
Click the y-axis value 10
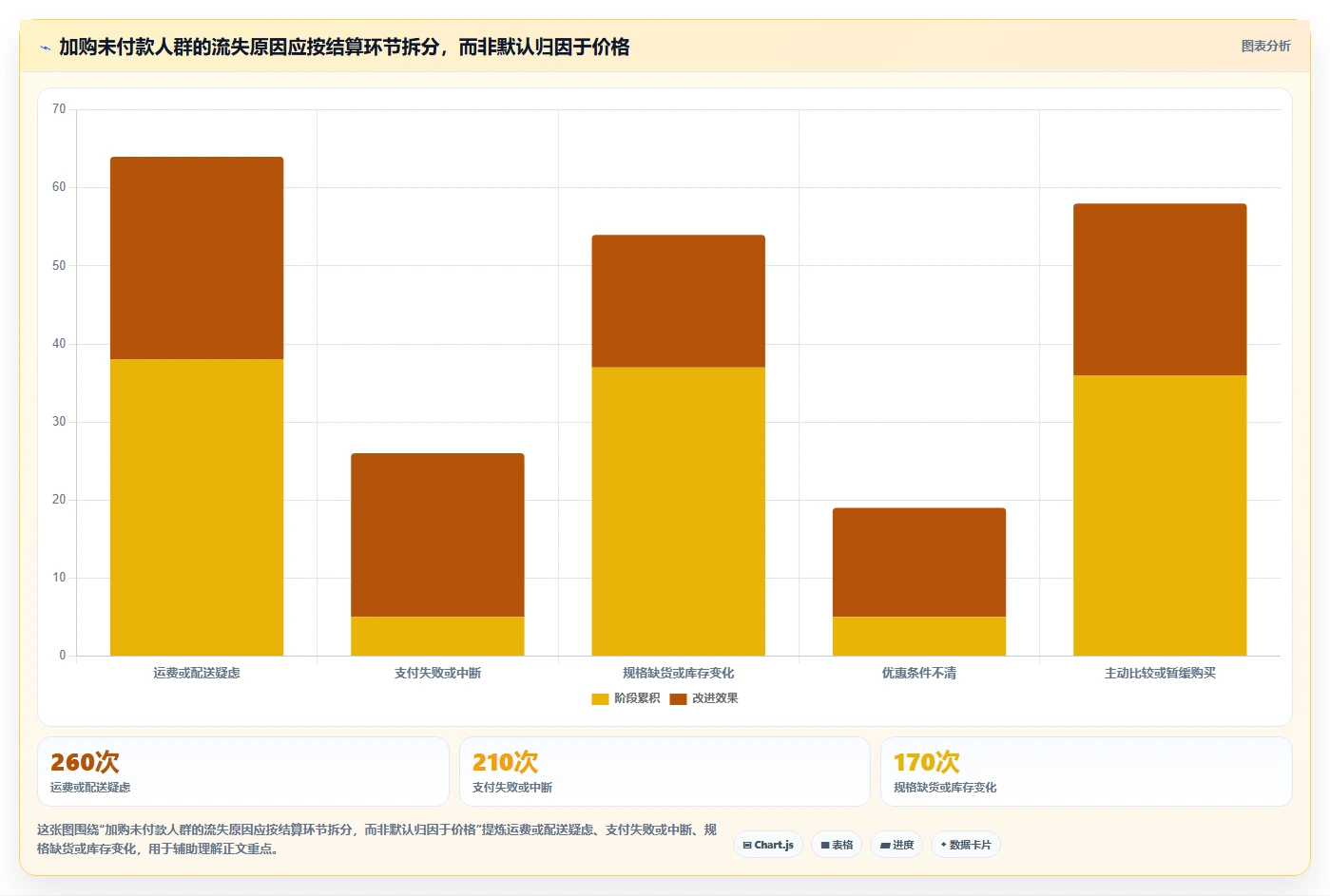[x=59, y=577]
